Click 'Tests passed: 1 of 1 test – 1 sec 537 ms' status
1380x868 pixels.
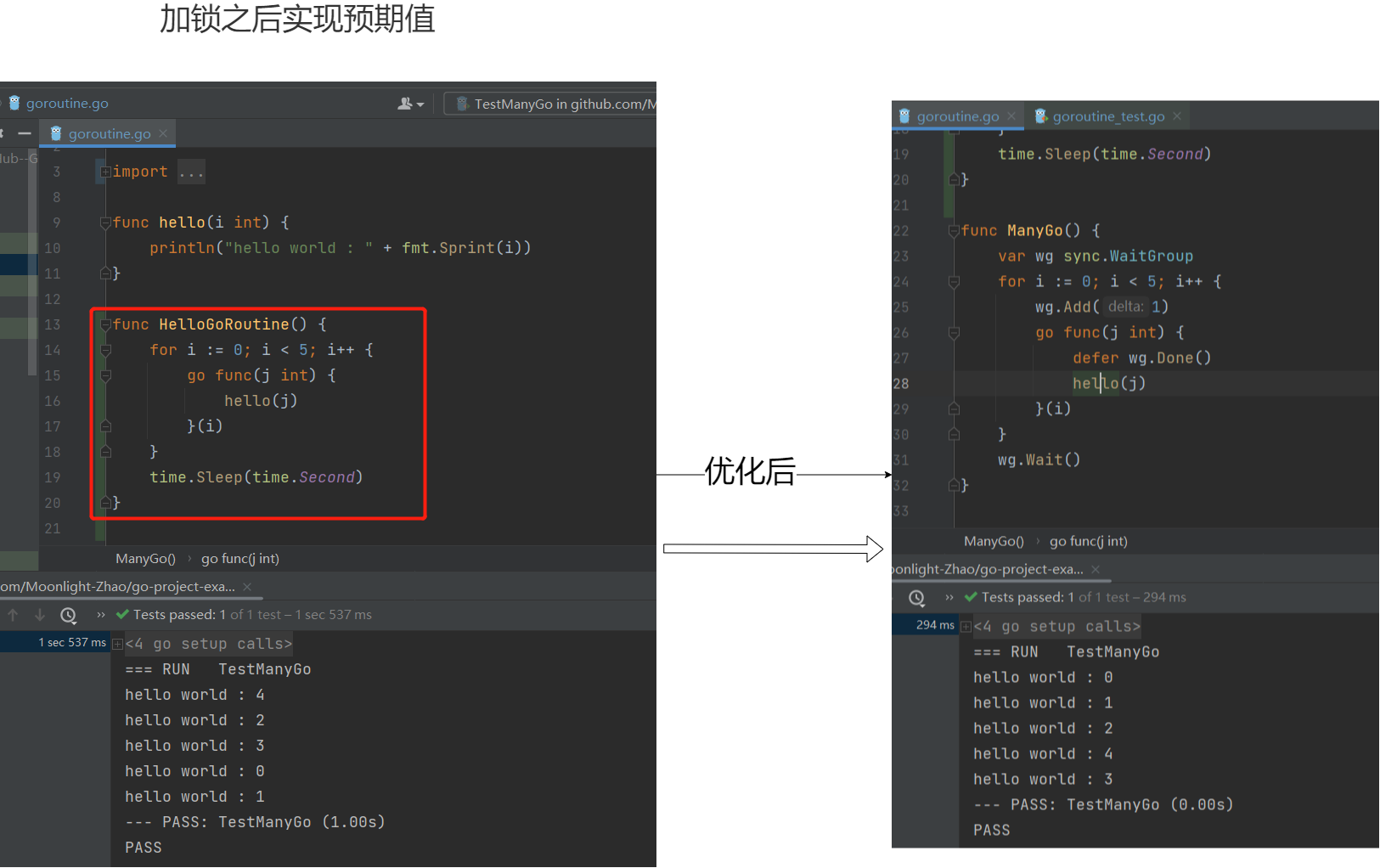pyautogui.click(x=252, y=615)
